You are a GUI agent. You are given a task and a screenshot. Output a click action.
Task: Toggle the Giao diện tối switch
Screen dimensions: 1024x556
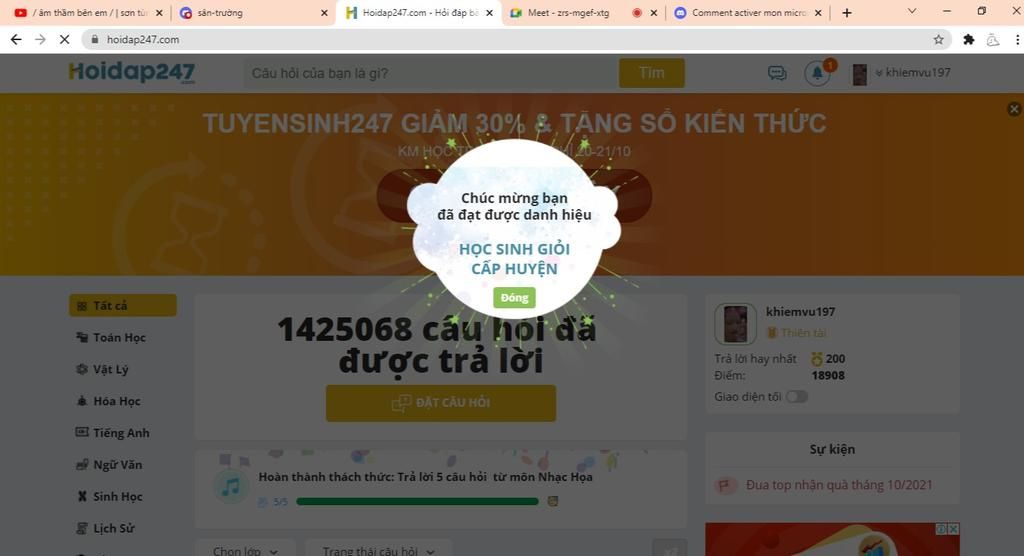pyautogui.click(x=797, y=397)
